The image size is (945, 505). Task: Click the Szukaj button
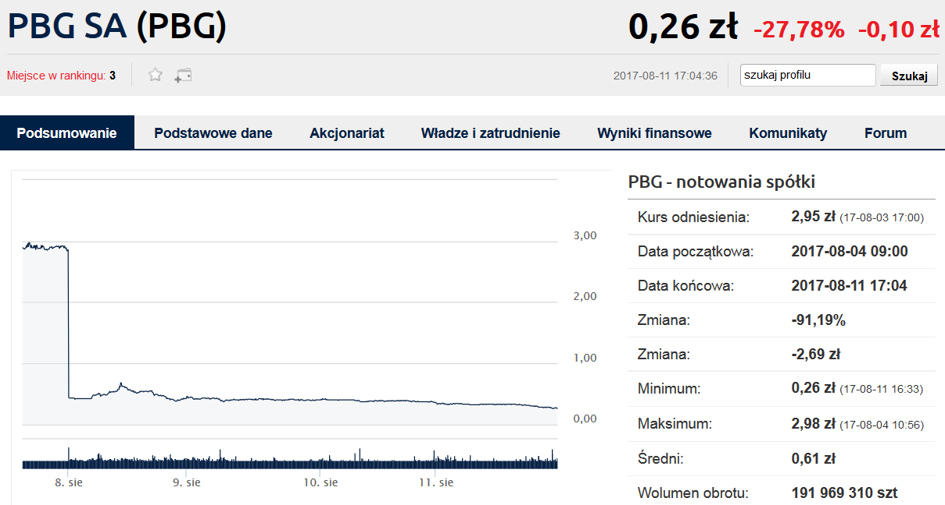[909, 76]
